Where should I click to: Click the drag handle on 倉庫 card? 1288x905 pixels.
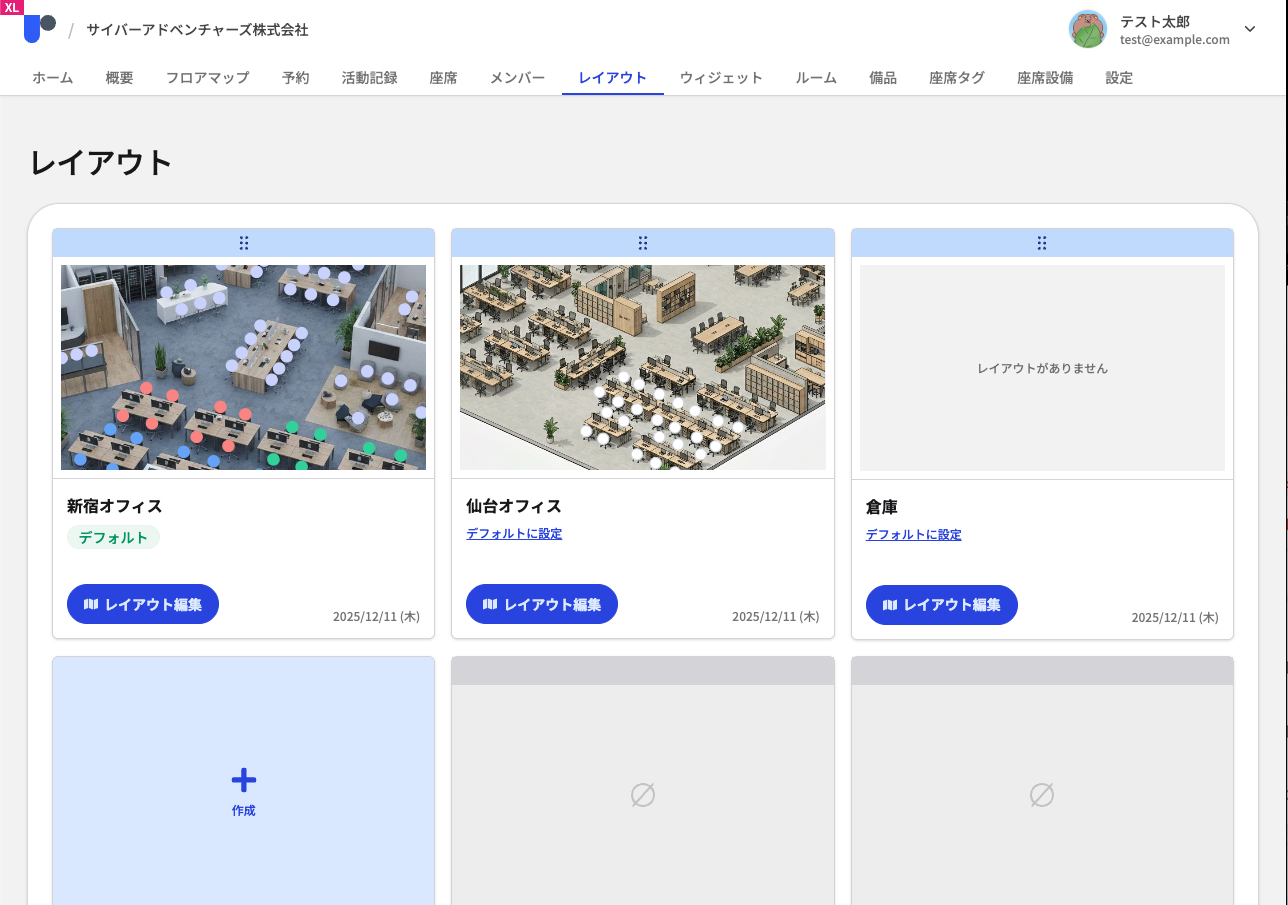tap(1042, 243)
